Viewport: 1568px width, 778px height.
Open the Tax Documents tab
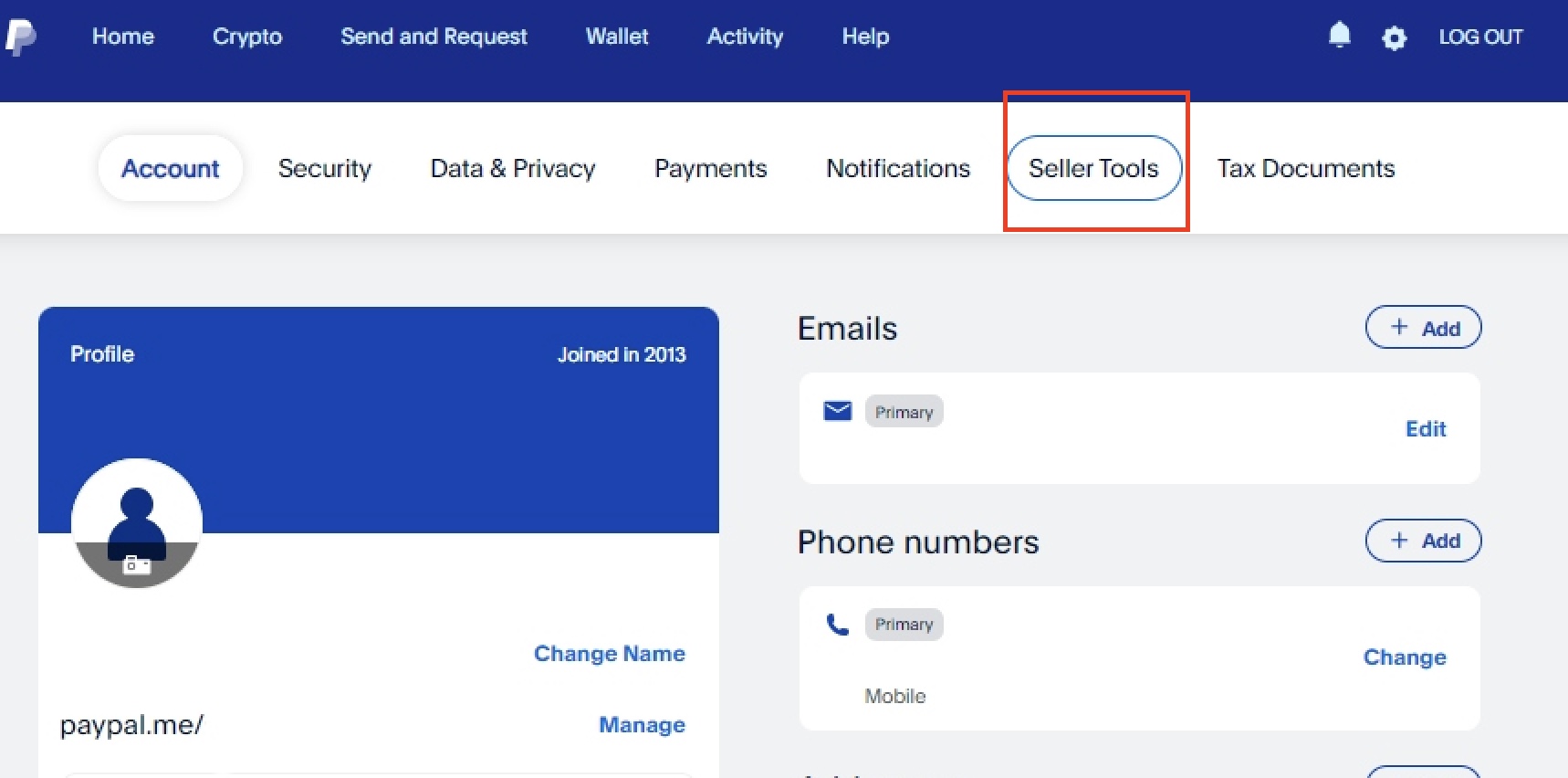1306,169
